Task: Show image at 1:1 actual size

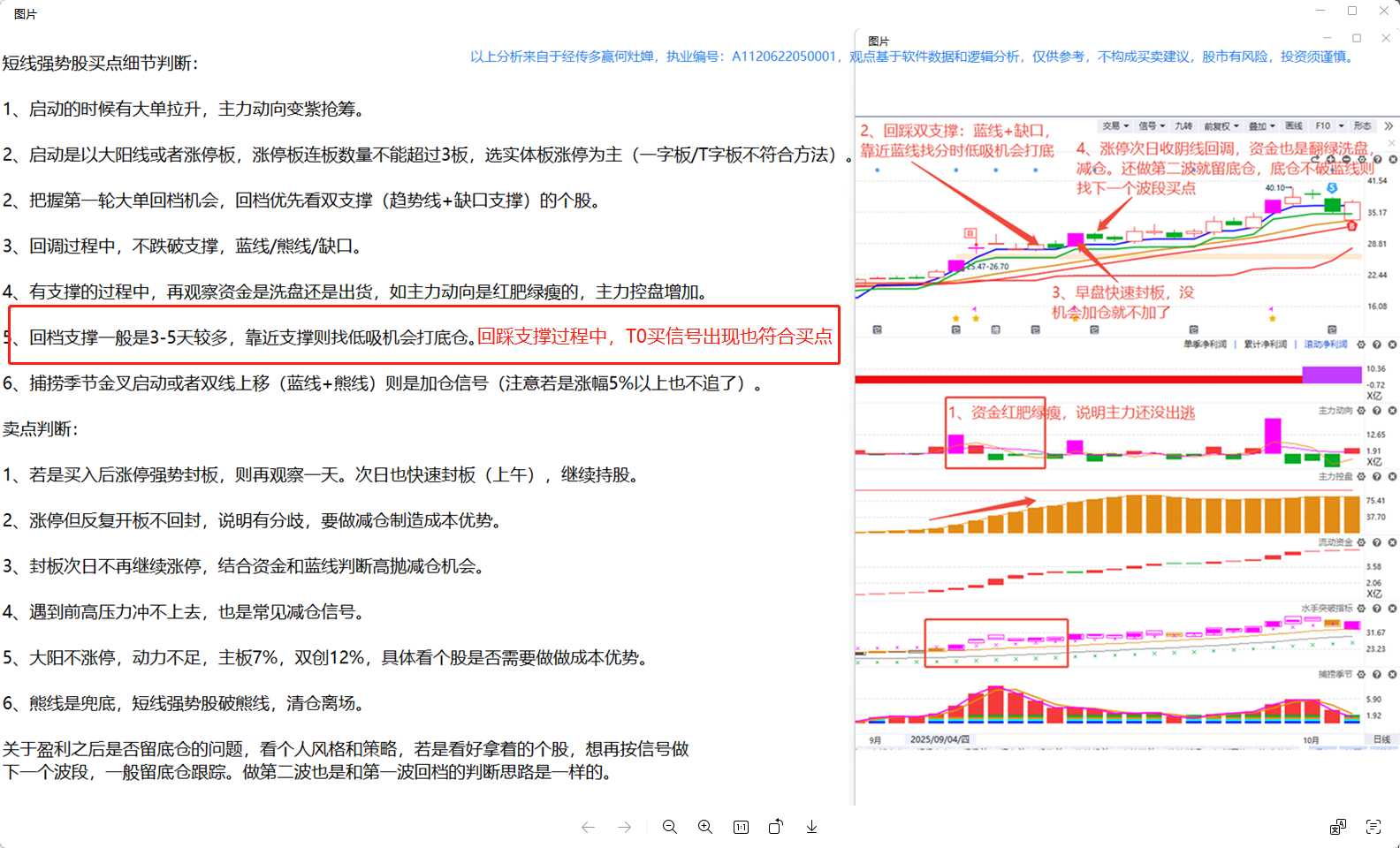Action: 741,827
